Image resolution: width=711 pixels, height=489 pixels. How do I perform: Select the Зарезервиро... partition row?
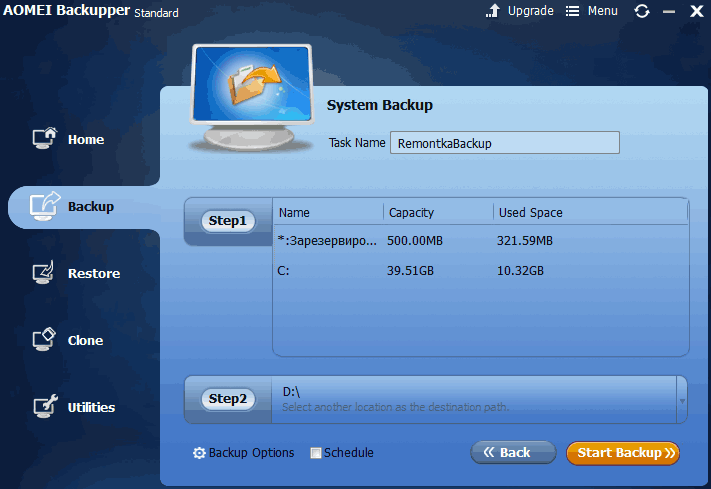481,240
